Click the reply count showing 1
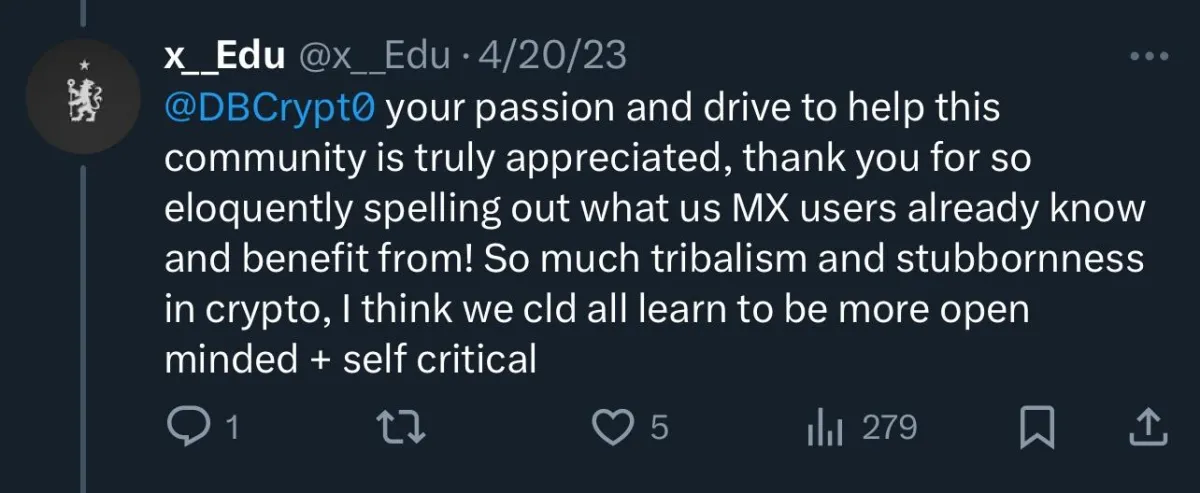The width and height of the screenshot is (1200, 493). [232, 429]
